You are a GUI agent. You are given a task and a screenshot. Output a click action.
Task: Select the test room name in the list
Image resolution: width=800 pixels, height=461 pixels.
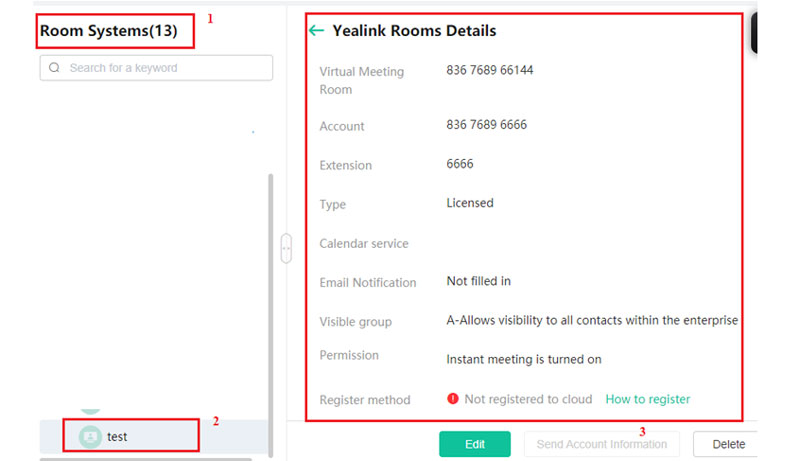tap(117, 437)
